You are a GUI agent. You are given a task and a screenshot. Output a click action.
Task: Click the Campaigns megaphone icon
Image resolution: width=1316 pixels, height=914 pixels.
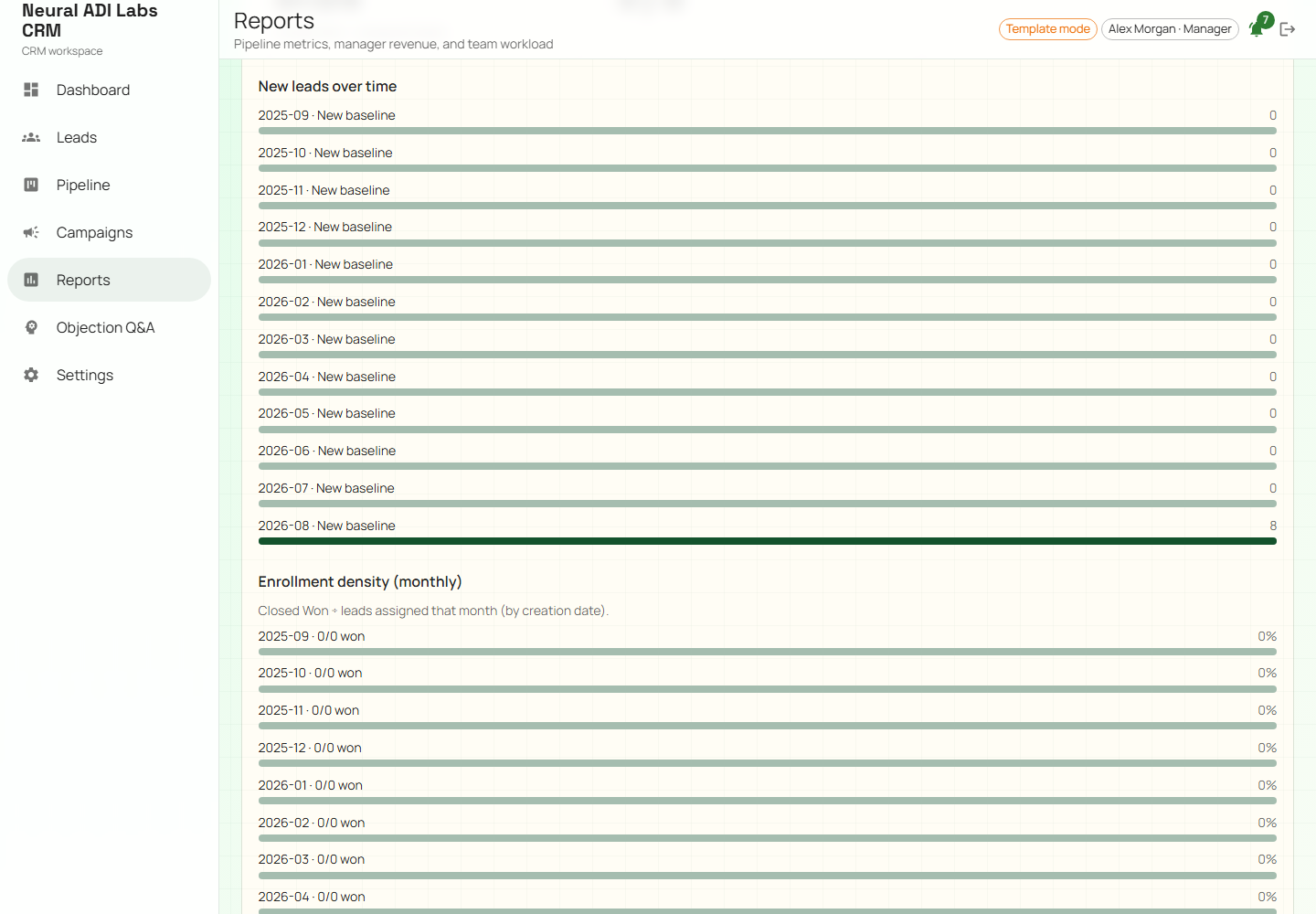click(x=31, y=232)
